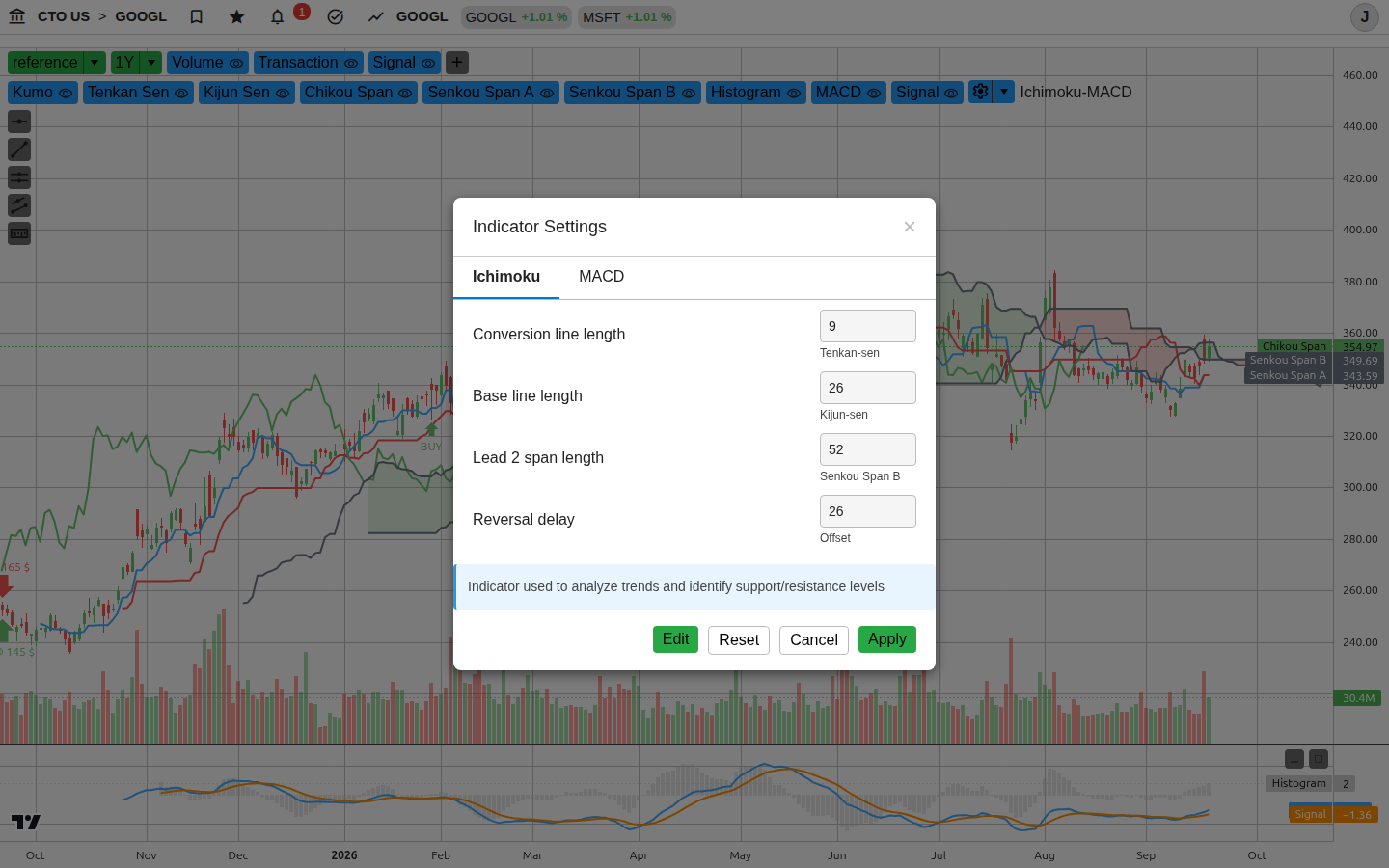1389x868 pixels.
Task: Click the line chart trend icon
Action: click(x=375, y=16)
